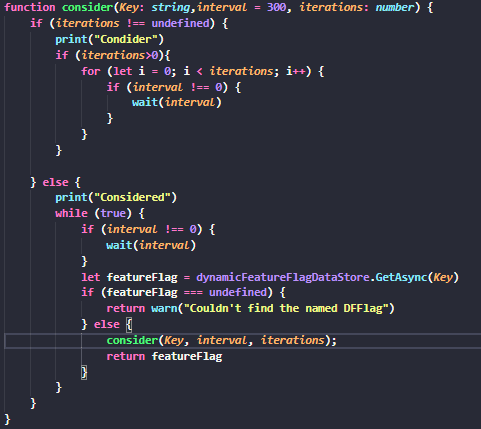Click the highlighted opening brace after else
The image size is (481, 429).
click(129, 324)
